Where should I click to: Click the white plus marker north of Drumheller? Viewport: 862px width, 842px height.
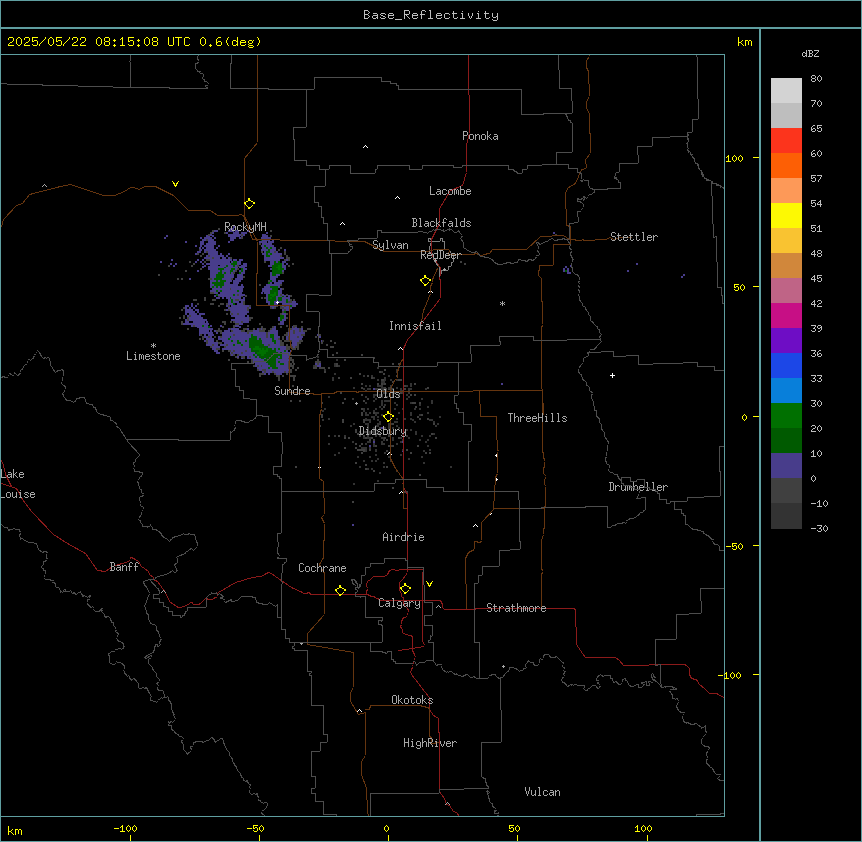pyautogui.click(x=612, y=375)
